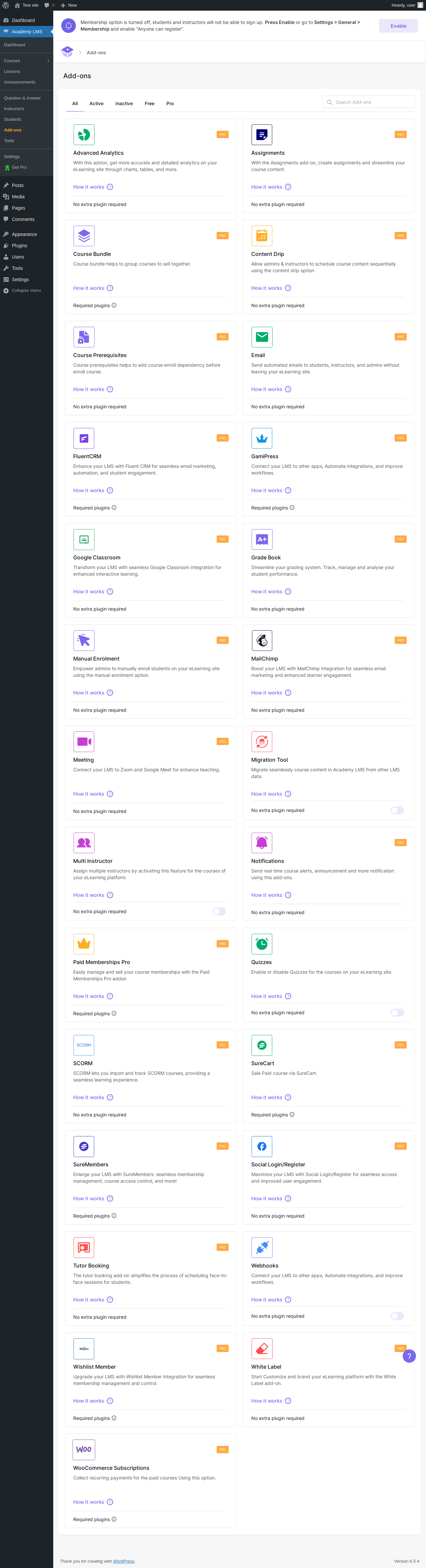Click the Social Login Facebook icon
The width and height of the screenshot is (426, 1568).
pyautogui.click(x=262, y=1146)
